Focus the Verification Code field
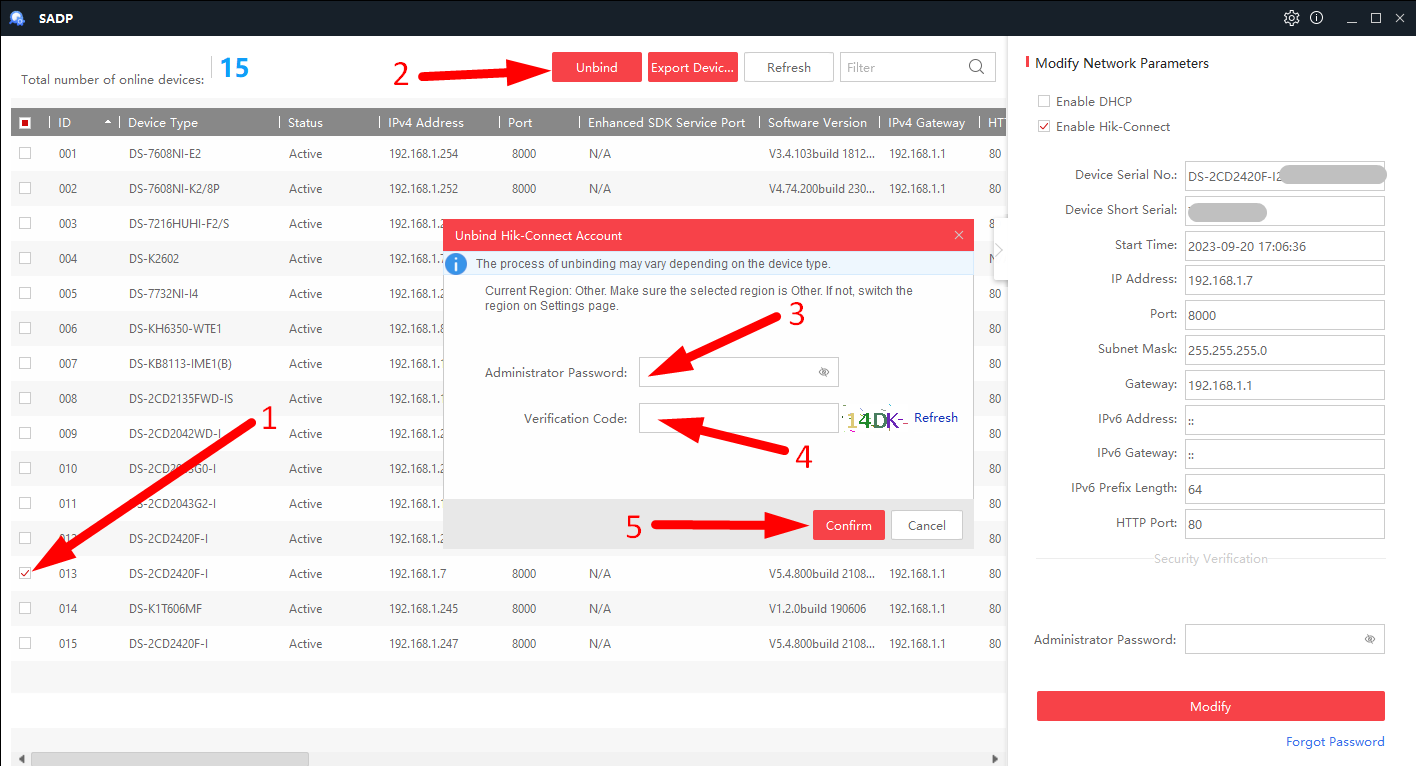Screen dimensions: 1416x766 click(x=739, y=418)
